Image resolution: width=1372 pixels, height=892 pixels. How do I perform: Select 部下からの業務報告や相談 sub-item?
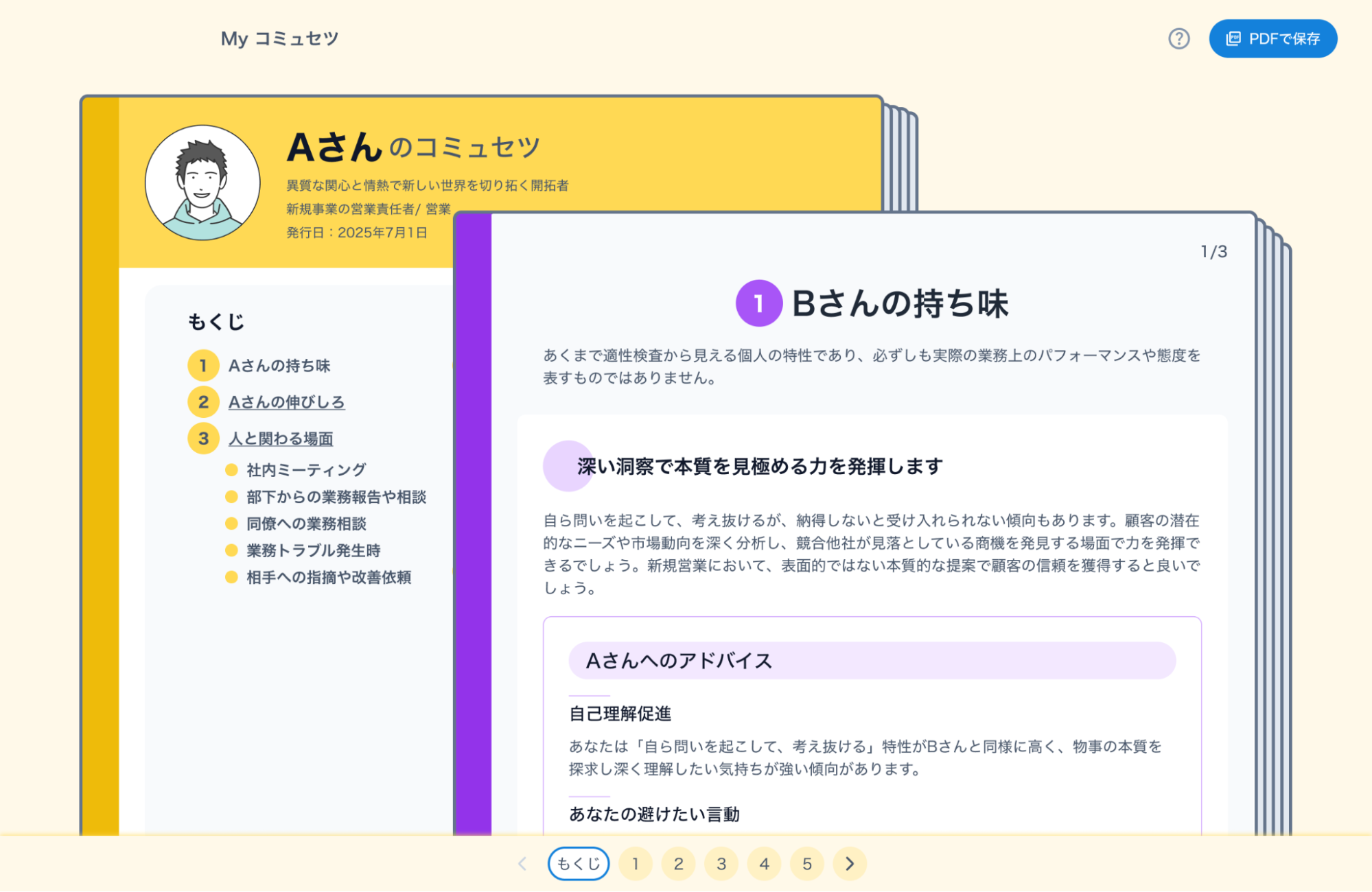click(x=336, y=497)
